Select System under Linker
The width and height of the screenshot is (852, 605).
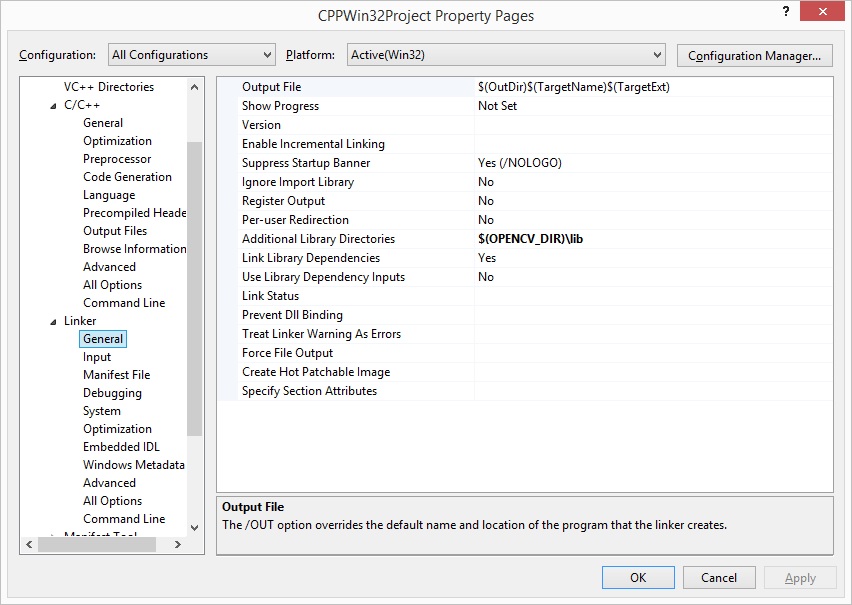[x=102, y=410]
